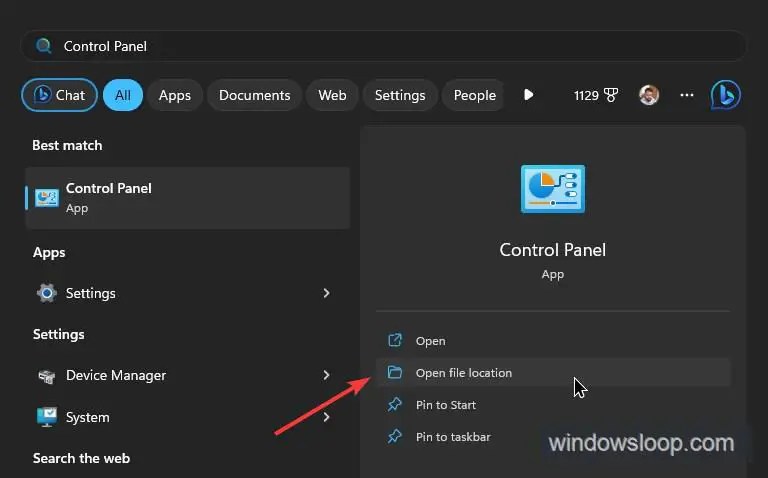Expand the Settings app result chevron
Screen dimensions: 768x478
pyautogui.click(x=326, y=293)
